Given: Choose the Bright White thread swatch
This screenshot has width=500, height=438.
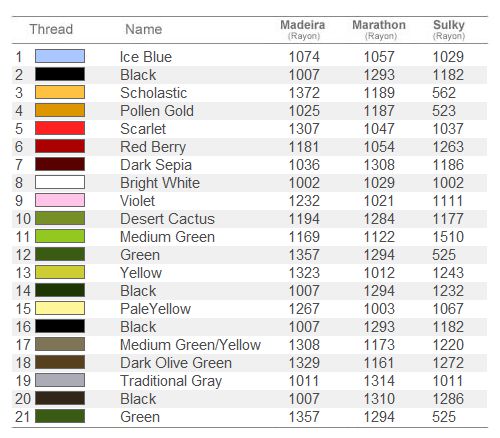Looking at the screenshot, I should click(x=60, y=182).
